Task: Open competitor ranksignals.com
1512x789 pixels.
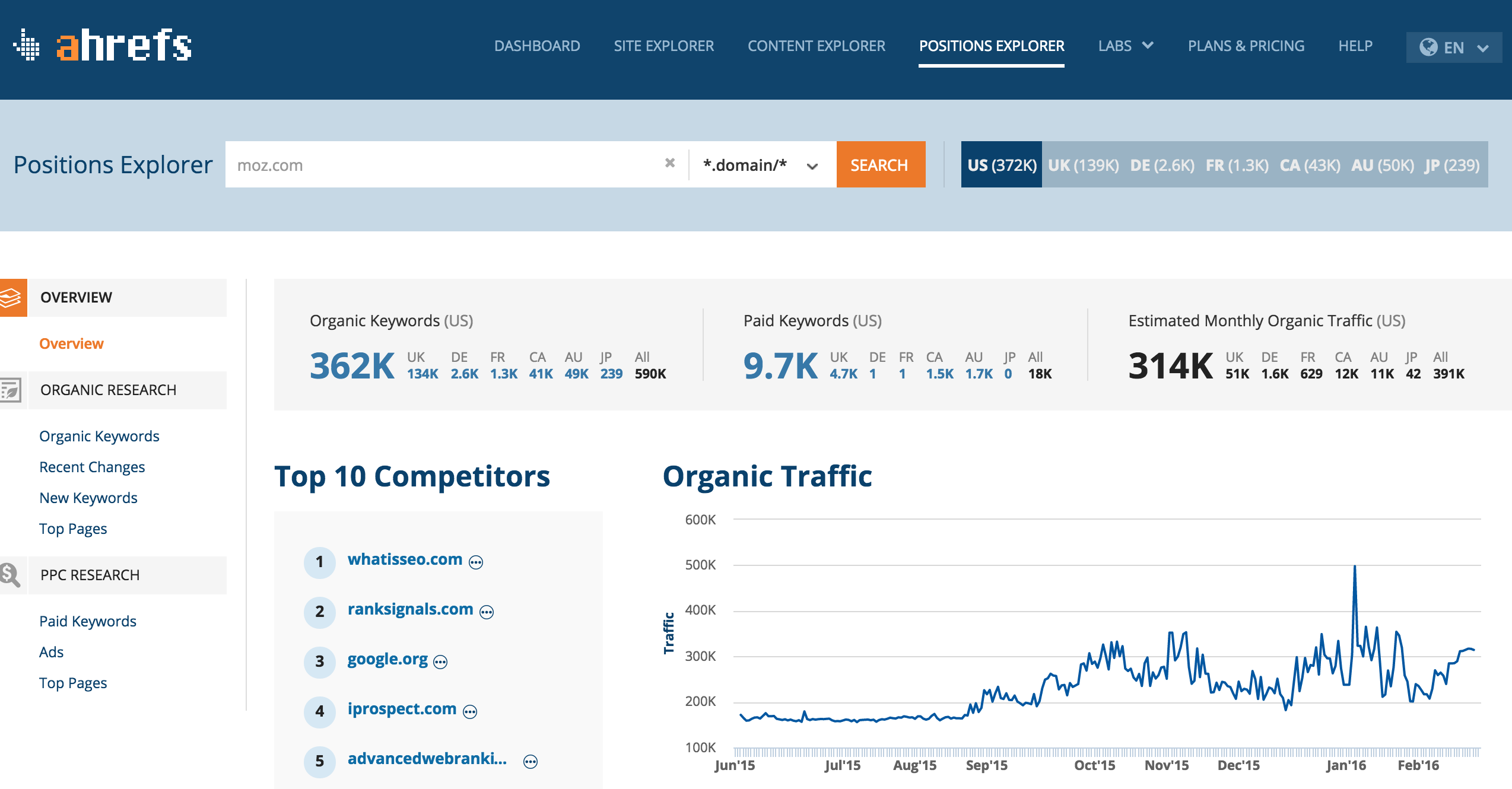Action: pyautogui.click(x=410, y=609)
